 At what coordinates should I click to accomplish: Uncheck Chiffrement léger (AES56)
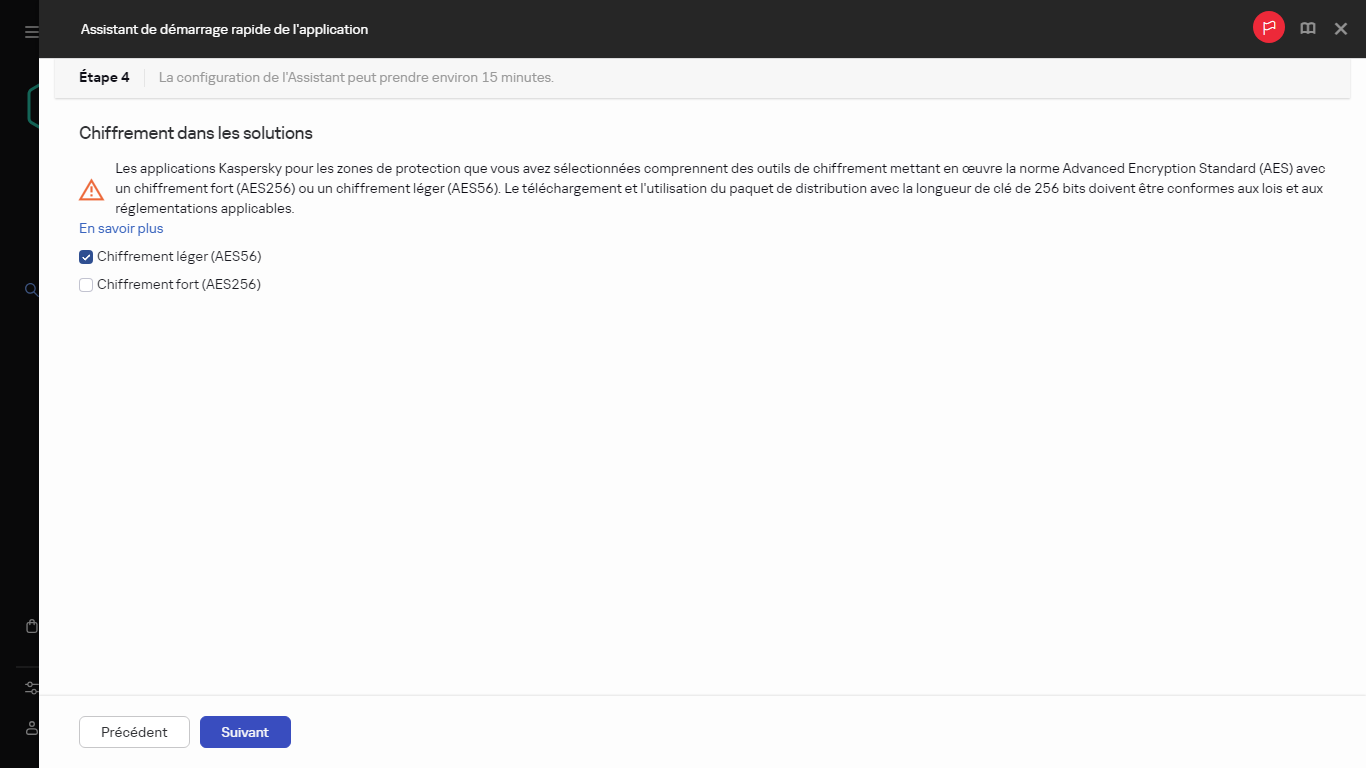coord(85,256)
